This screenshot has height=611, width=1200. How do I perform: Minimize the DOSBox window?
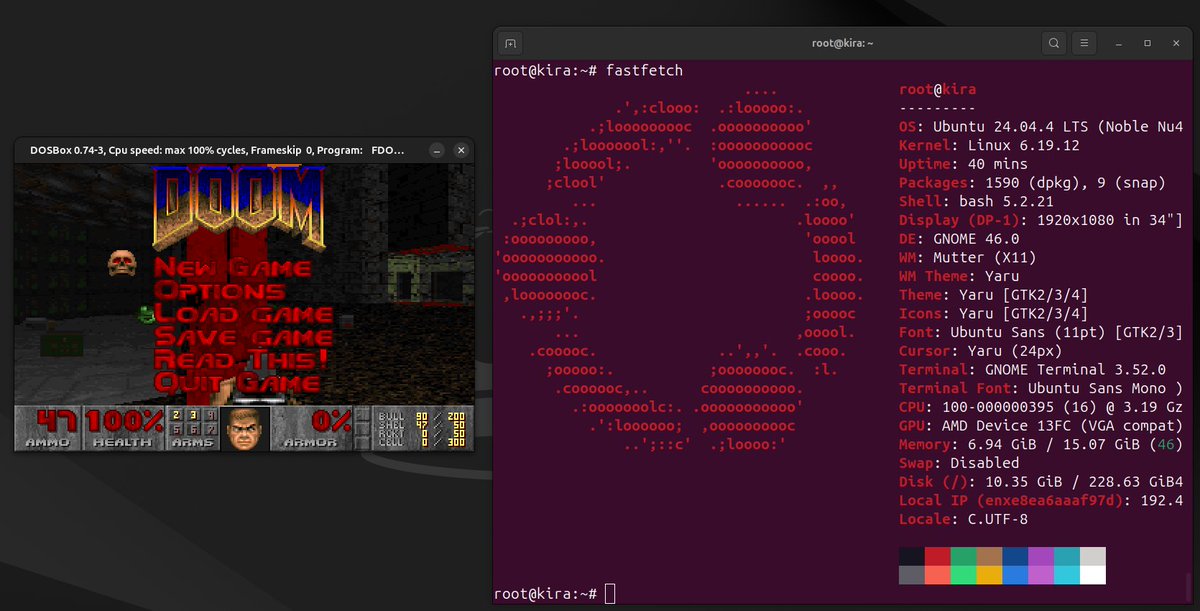[x=437, y=150]
